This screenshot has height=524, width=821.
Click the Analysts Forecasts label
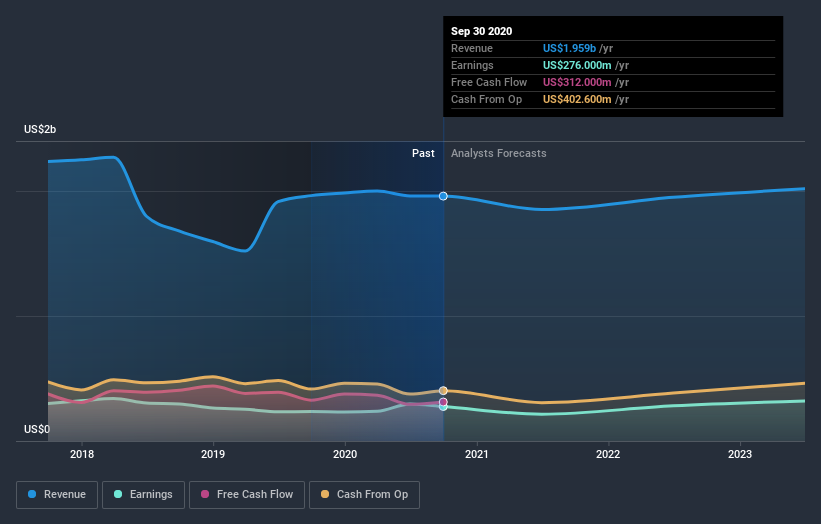pos(498,153)
